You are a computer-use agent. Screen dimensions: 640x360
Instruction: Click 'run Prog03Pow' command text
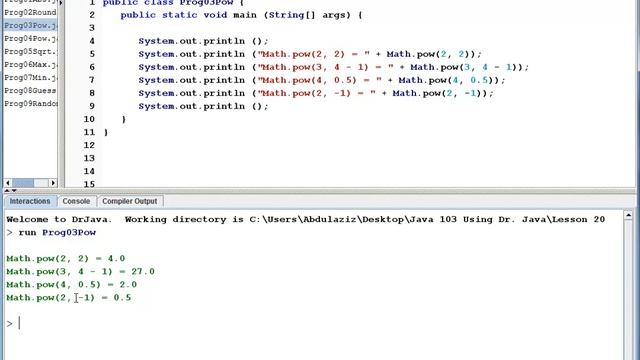tap(57, 232)
